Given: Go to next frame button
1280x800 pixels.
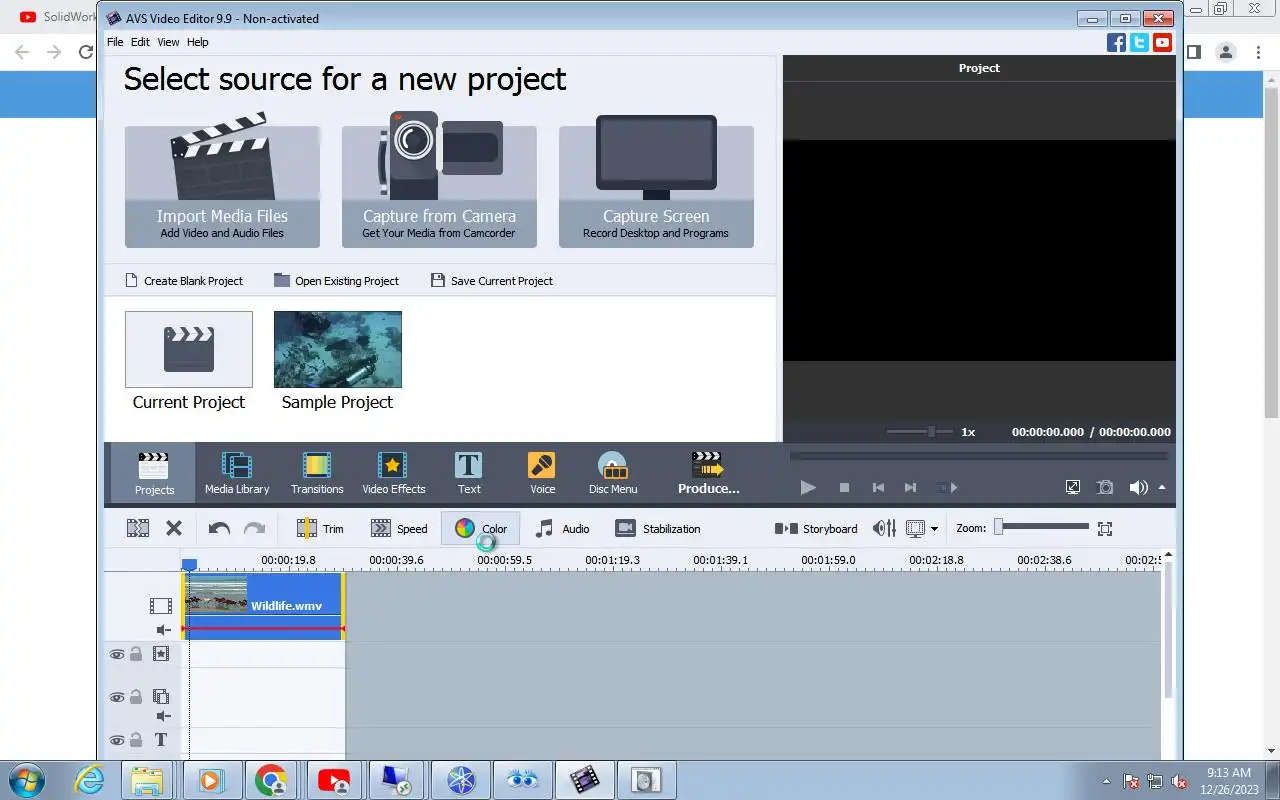Looking at the screenshot, I should point(910,487).
